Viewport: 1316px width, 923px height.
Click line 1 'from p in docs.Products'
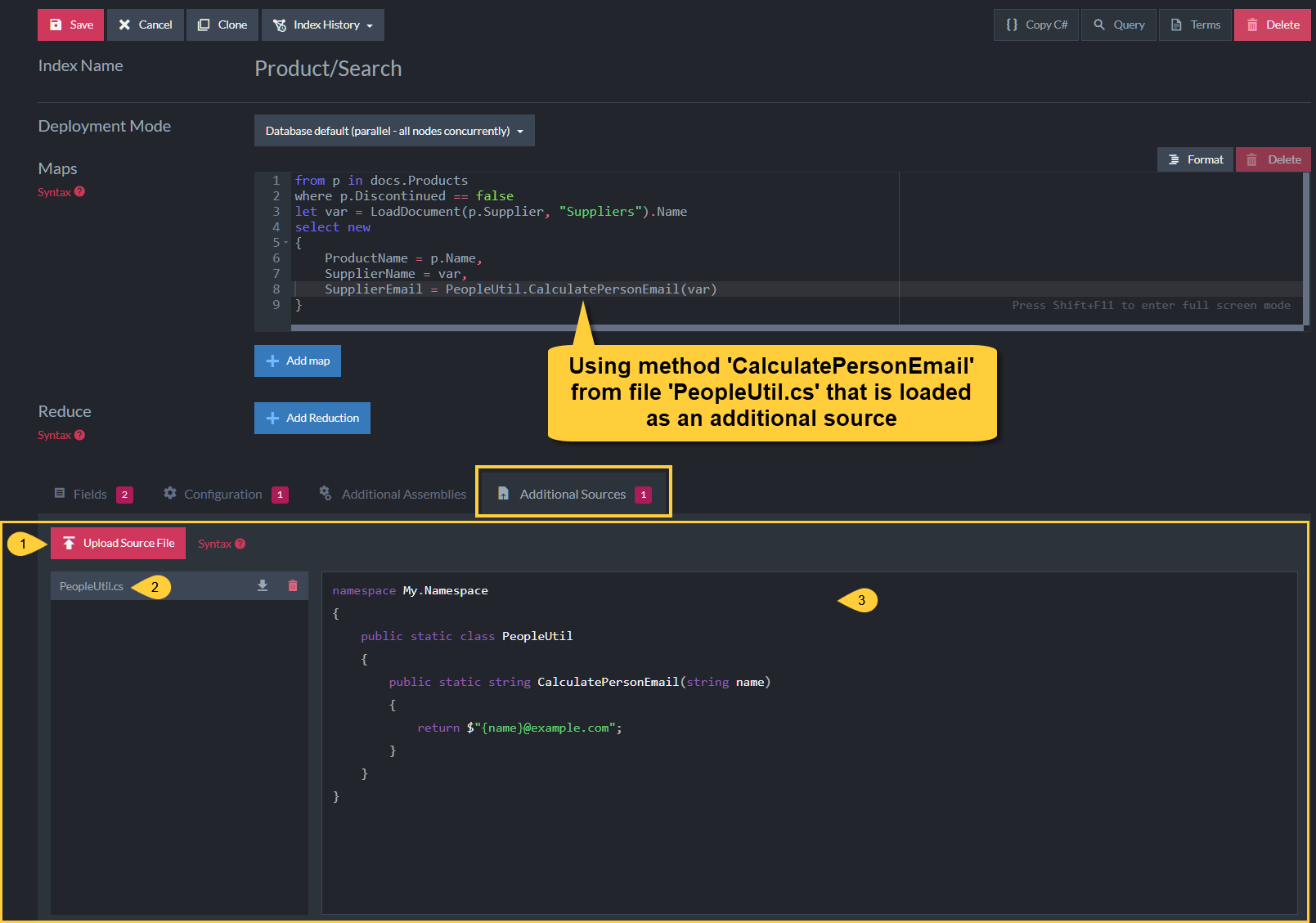click(x=381, y=181)
